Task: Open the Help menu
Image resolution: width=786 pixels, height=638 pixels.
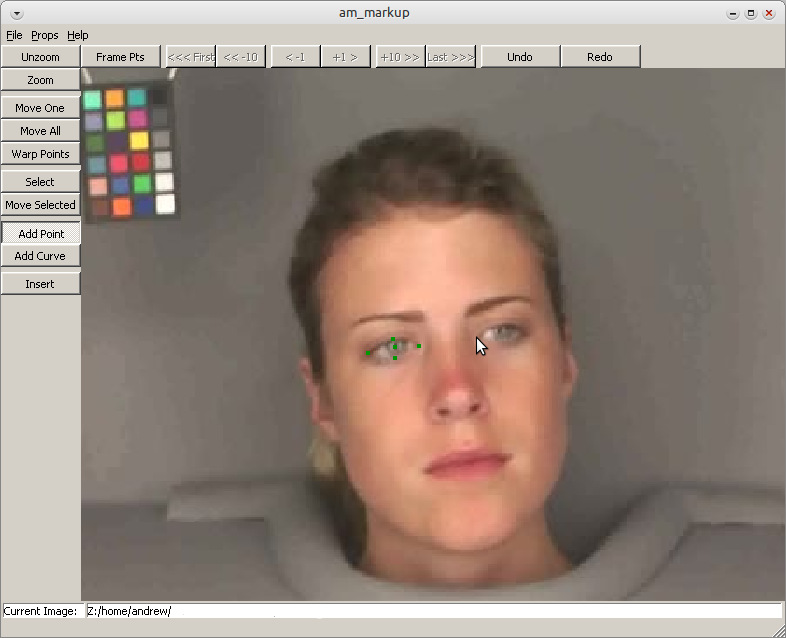Action: [78, 35]
